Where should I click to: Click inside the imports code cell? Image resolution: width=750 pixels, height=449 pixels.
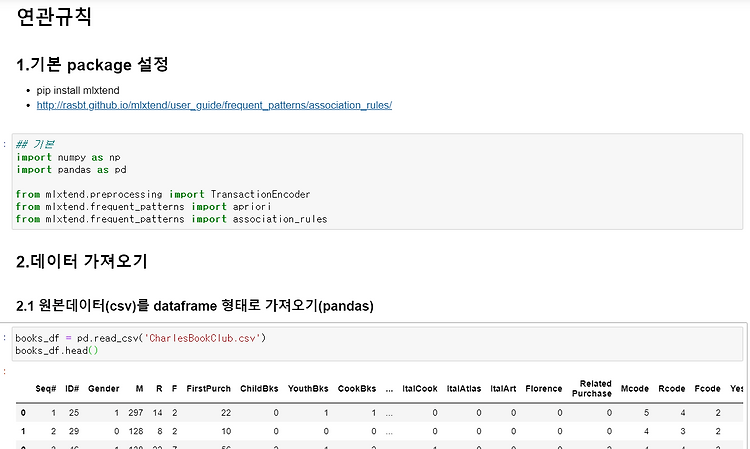[x=377, y=182]
